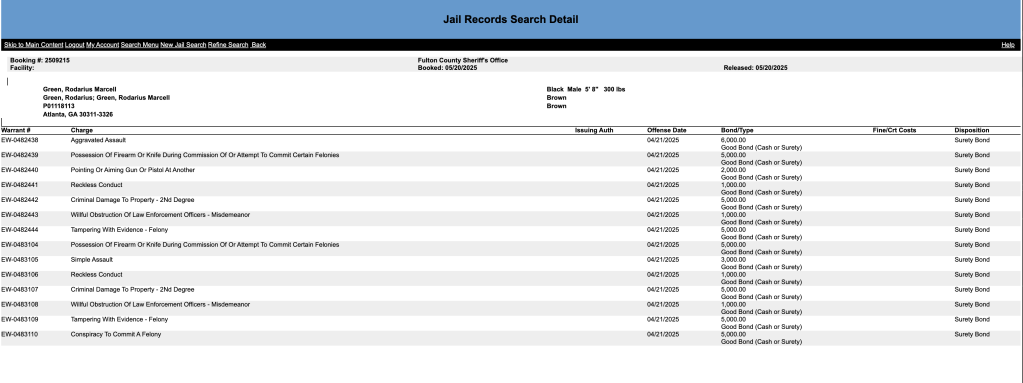Select Black Male 5' 8" 300 lbs text
The height and width of the screenshot is (383, 1023).
(x=586, y=89)
